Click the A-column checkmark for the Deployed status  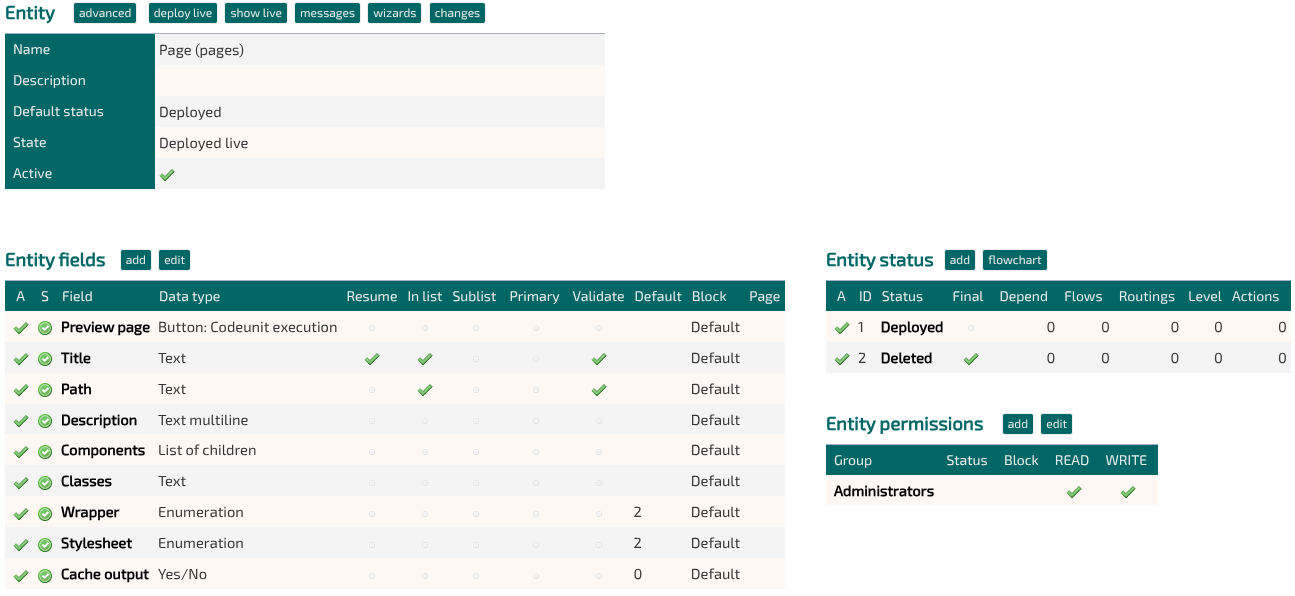(x=842, y=328)
